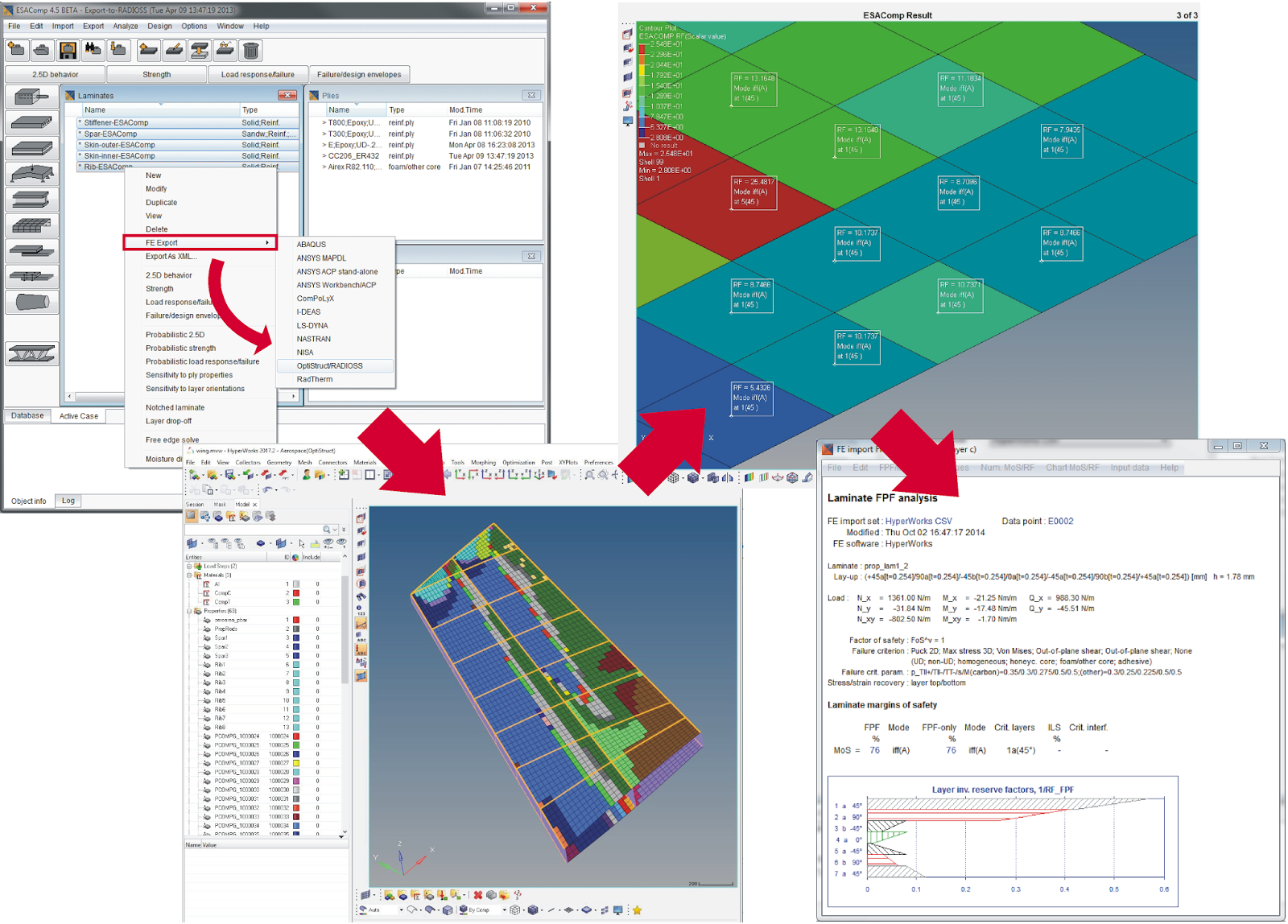Select the green user profile icon in HyperWorks toolbar
Viewport: 1288px width, 924px height.
[305, 474]
